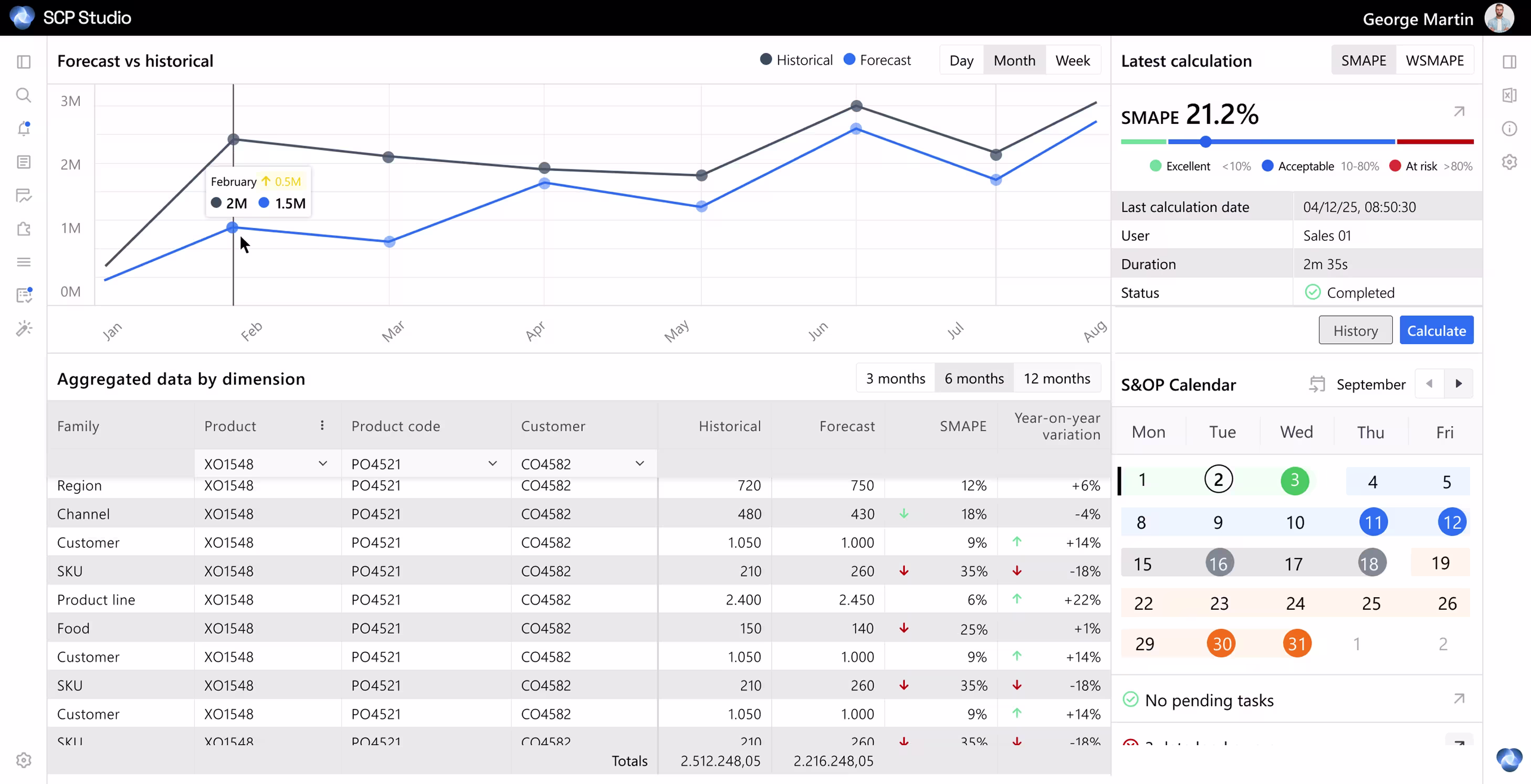1531x784 pixels.
Task: Open the No pending tasks arrow
Action: [x=1459, y=698]
